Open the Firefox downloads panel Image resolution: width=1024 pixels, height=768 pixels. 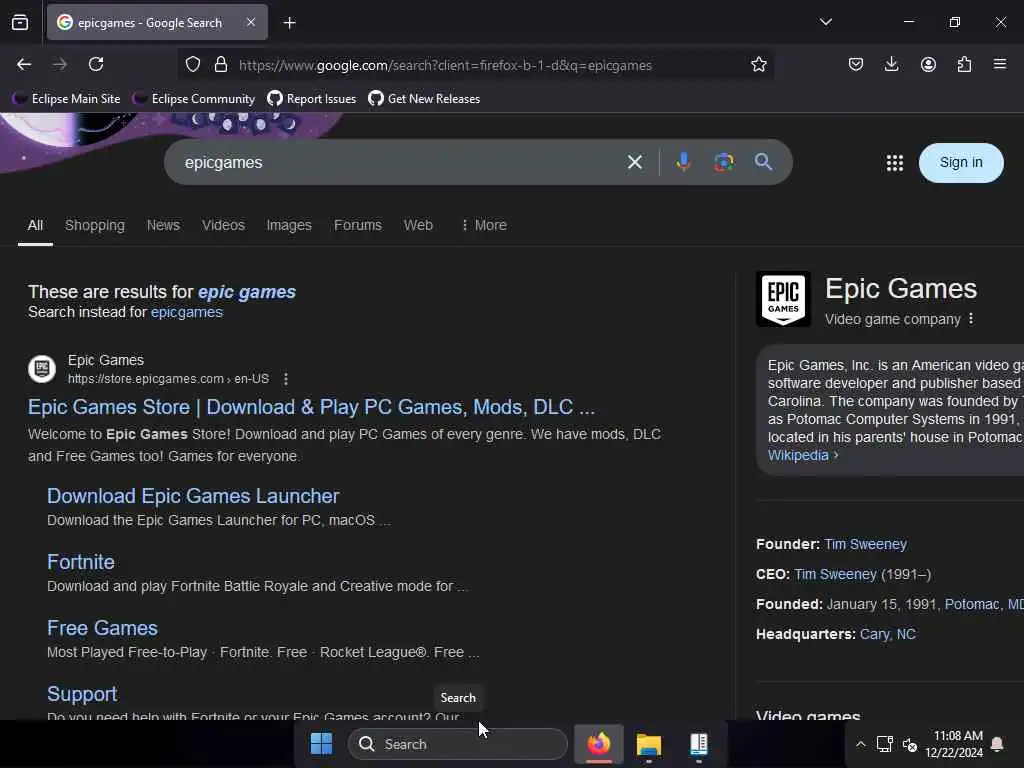(x=891, y=64)
